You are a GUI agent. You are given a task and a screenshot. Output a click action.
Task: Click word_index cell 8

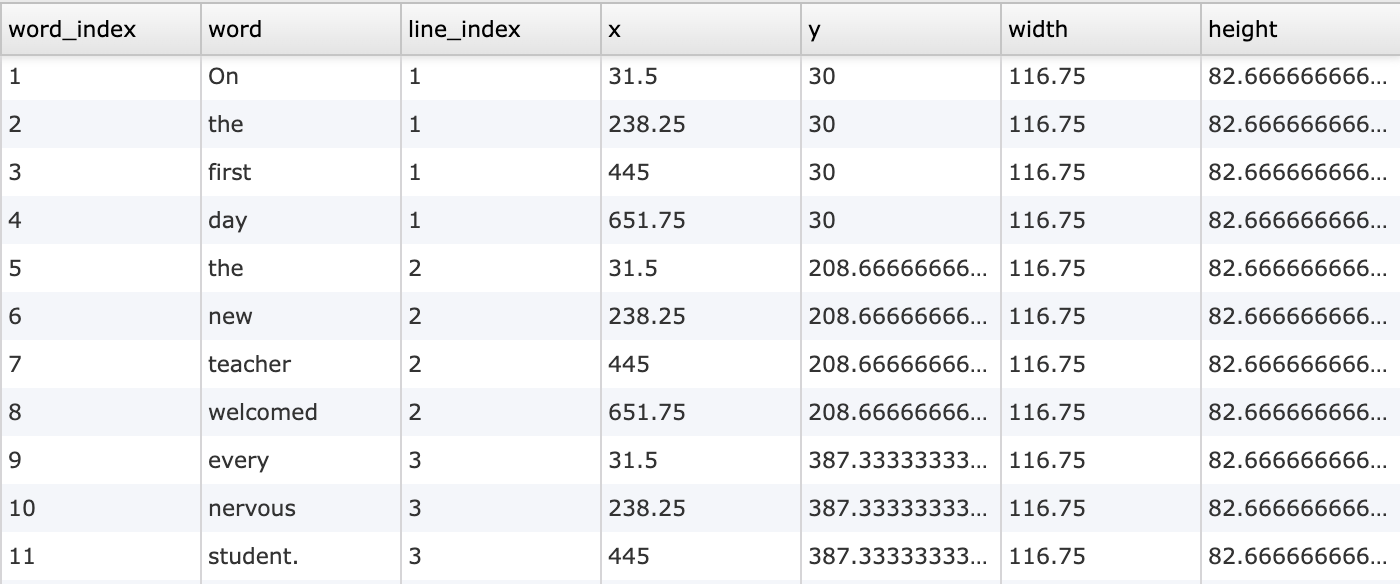[x=100, y=412]
